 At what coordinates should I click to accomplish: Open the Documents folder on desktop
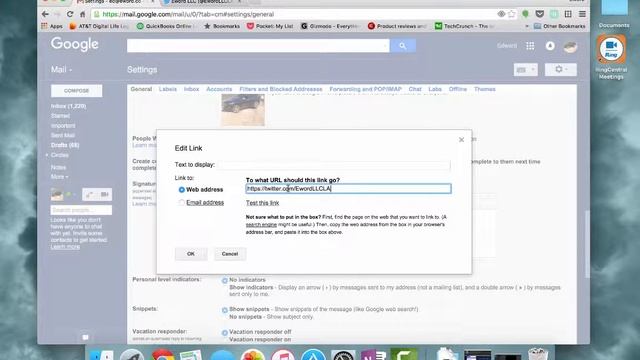[614, 14]
